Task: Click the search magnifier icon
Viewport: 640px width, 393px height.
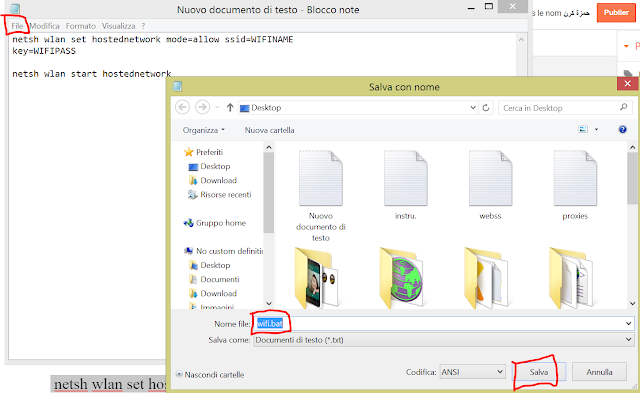Action: (x=623, y=107)
